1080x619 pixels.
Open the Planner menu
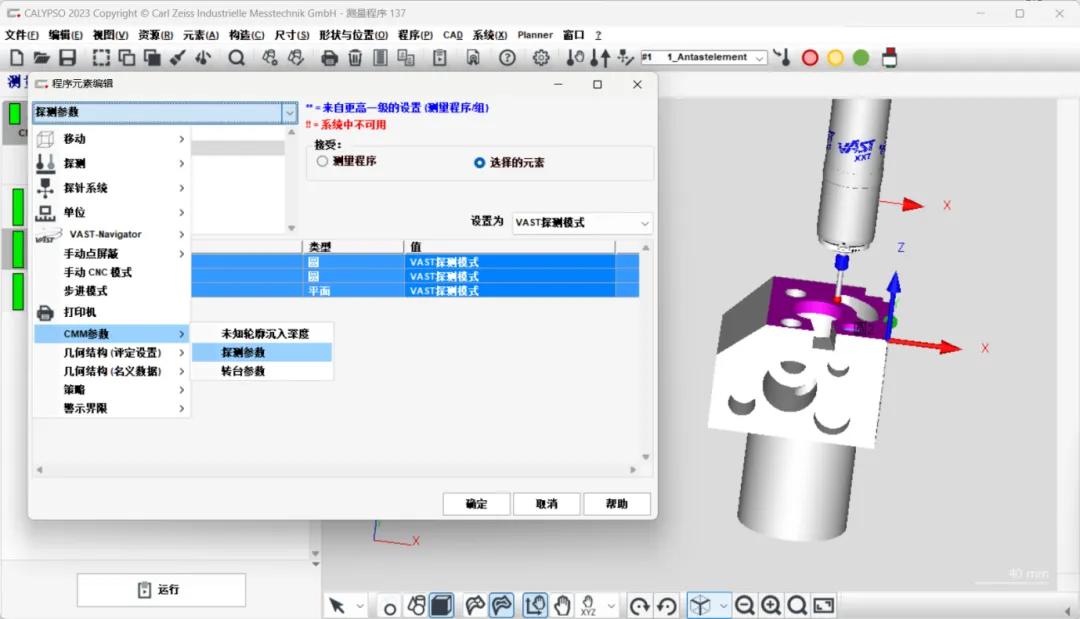coord(535,35)
